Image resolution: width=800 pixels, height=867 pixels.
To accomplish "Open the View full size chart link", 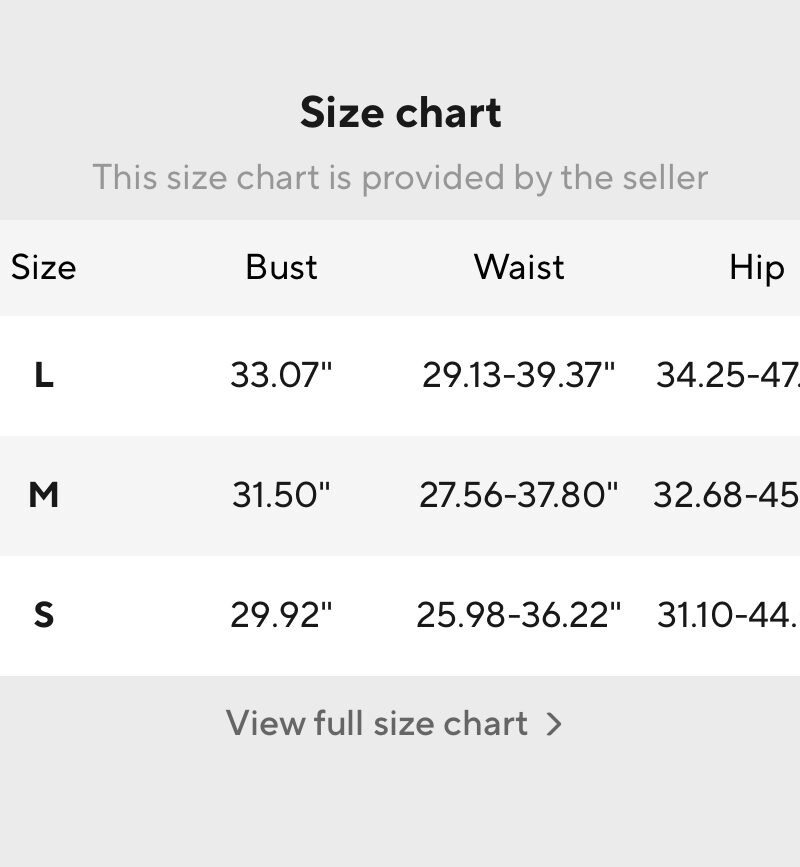I will click(x=394, y=723).
